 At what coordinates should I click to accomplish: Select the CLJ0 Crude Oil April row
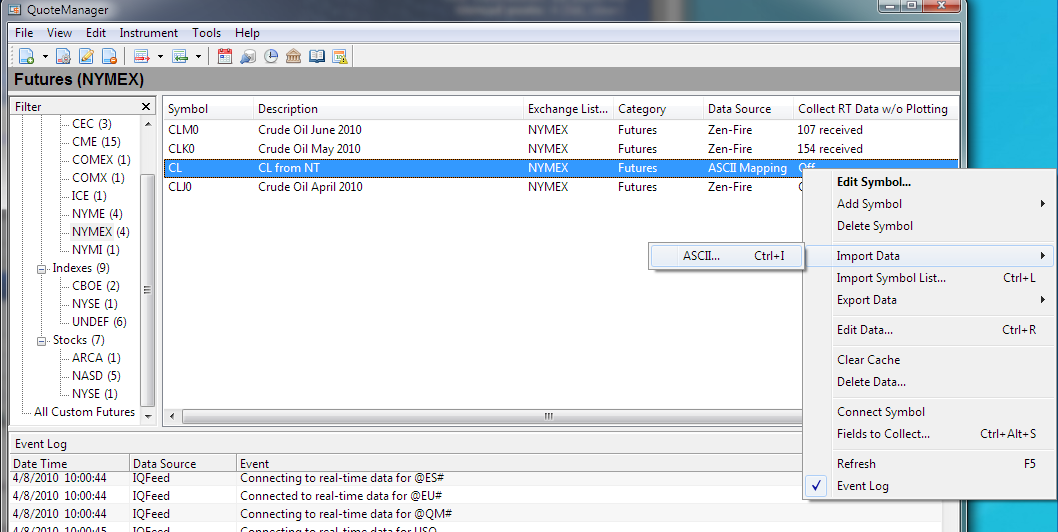click(x=483, y=186)
